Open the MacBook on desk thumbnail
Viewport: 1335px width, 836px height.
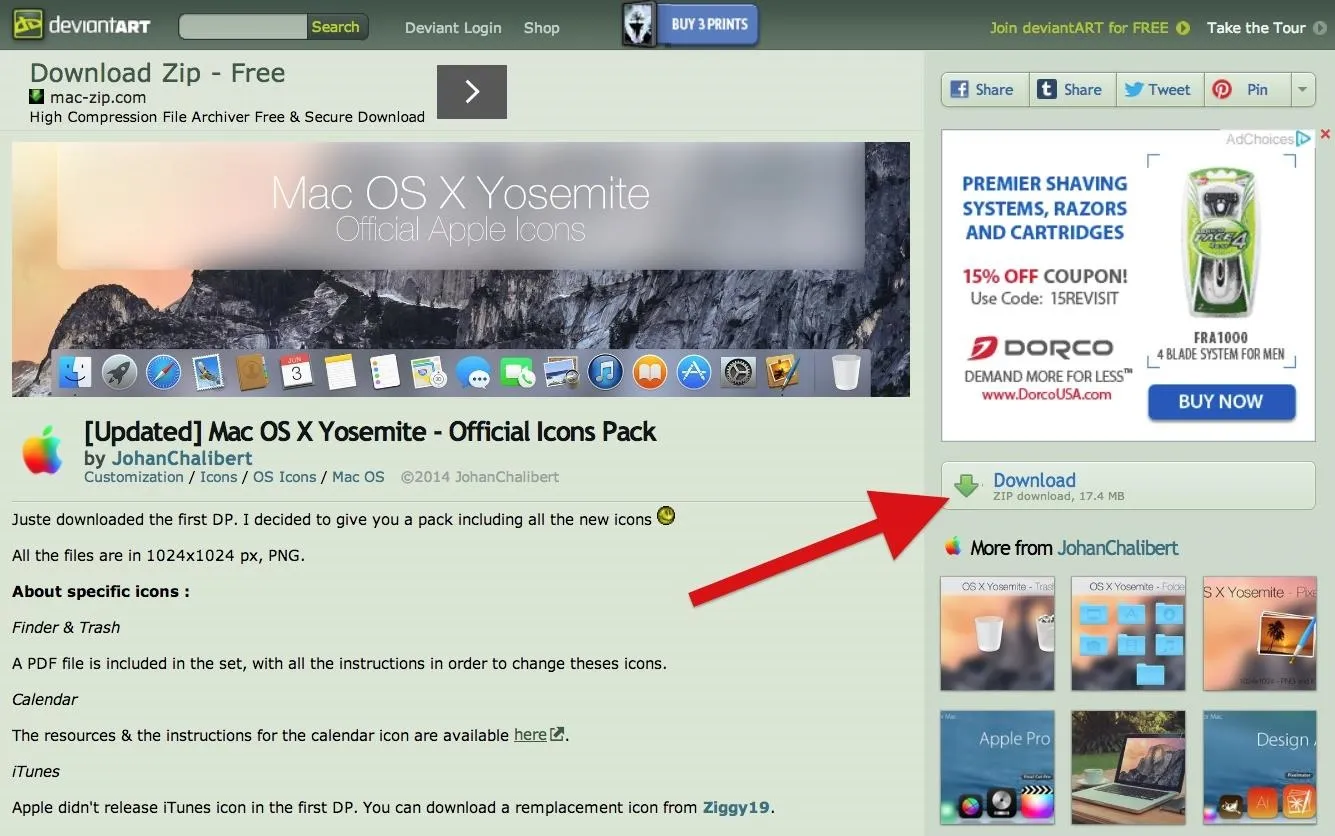click(x=1128, y=768)
